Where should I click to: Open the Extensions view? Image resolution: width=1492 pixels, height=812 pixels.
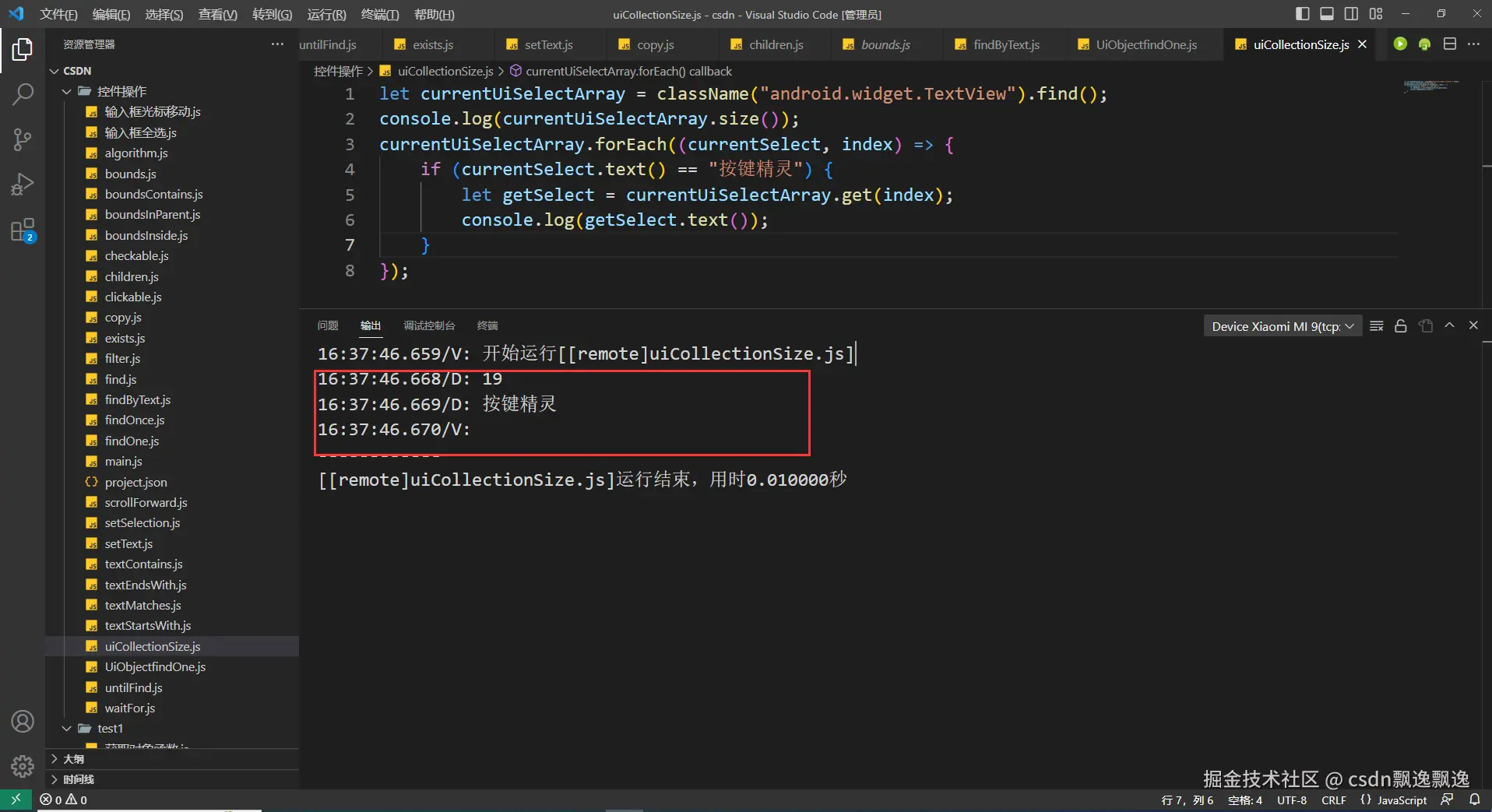[x=23, y=230]
